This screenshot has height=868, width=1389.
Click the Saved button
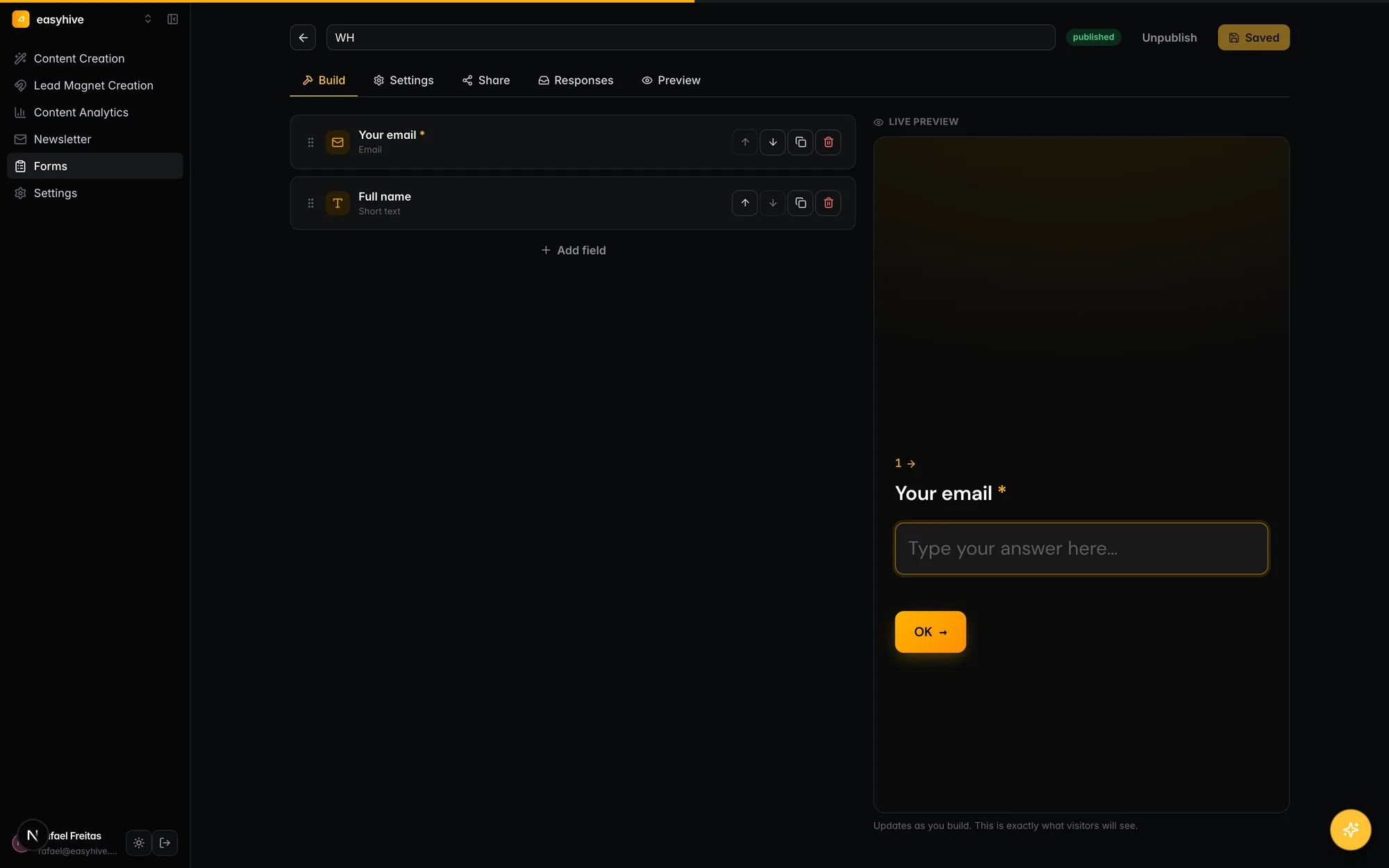click(x=1254, y=37)
